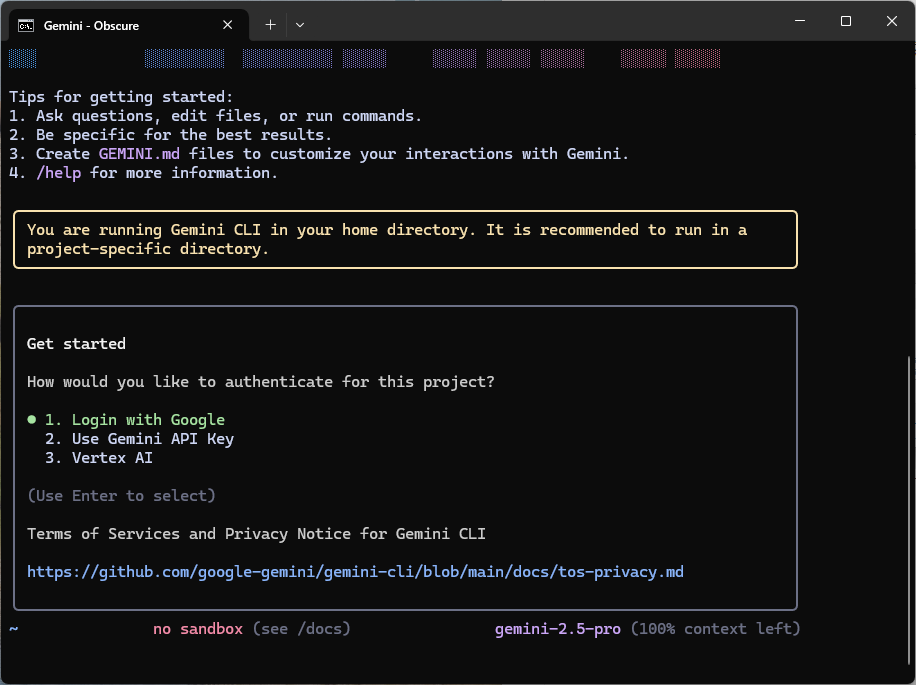916x685 pixels.
Task: Click tip 1 about asking questions
Action: pos(215,116)
